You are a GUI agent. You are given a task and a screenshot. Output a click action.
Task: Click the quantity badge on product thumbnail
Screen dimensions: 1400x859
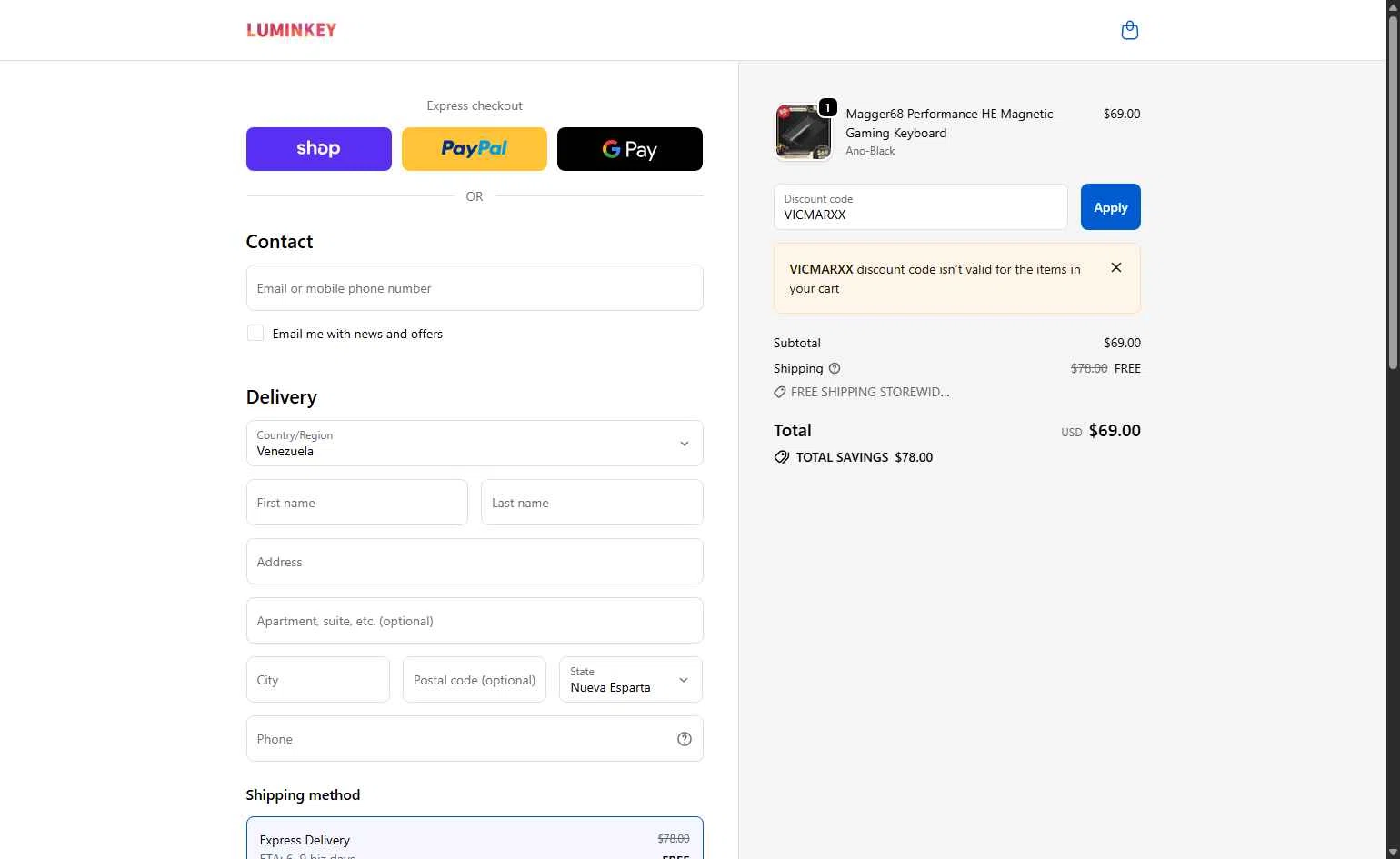point(827,107)
